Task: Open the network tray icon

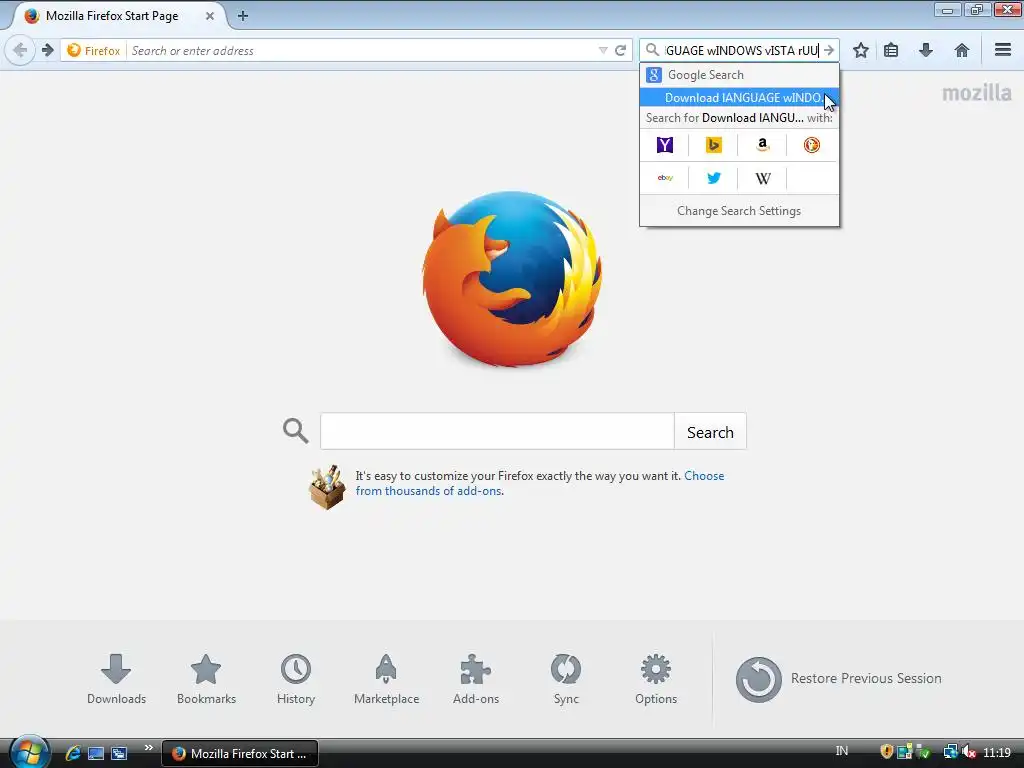Action: (950, 752)
